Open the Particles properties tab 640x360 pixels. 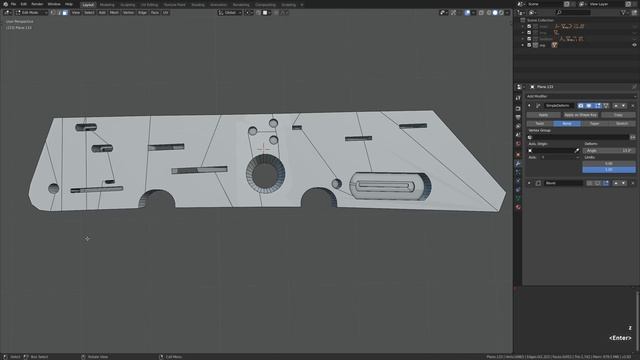click(518, 172)
